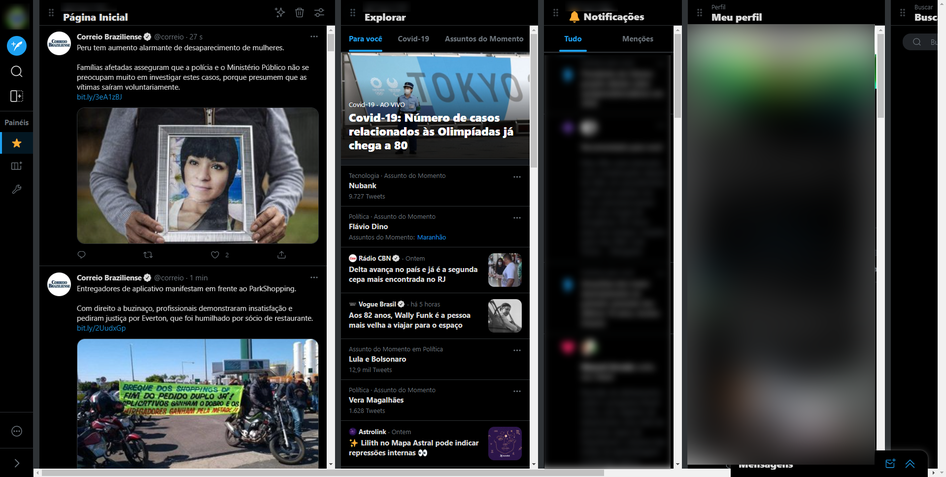Open the motorcycle protest photo in tweet

point(197,403)
